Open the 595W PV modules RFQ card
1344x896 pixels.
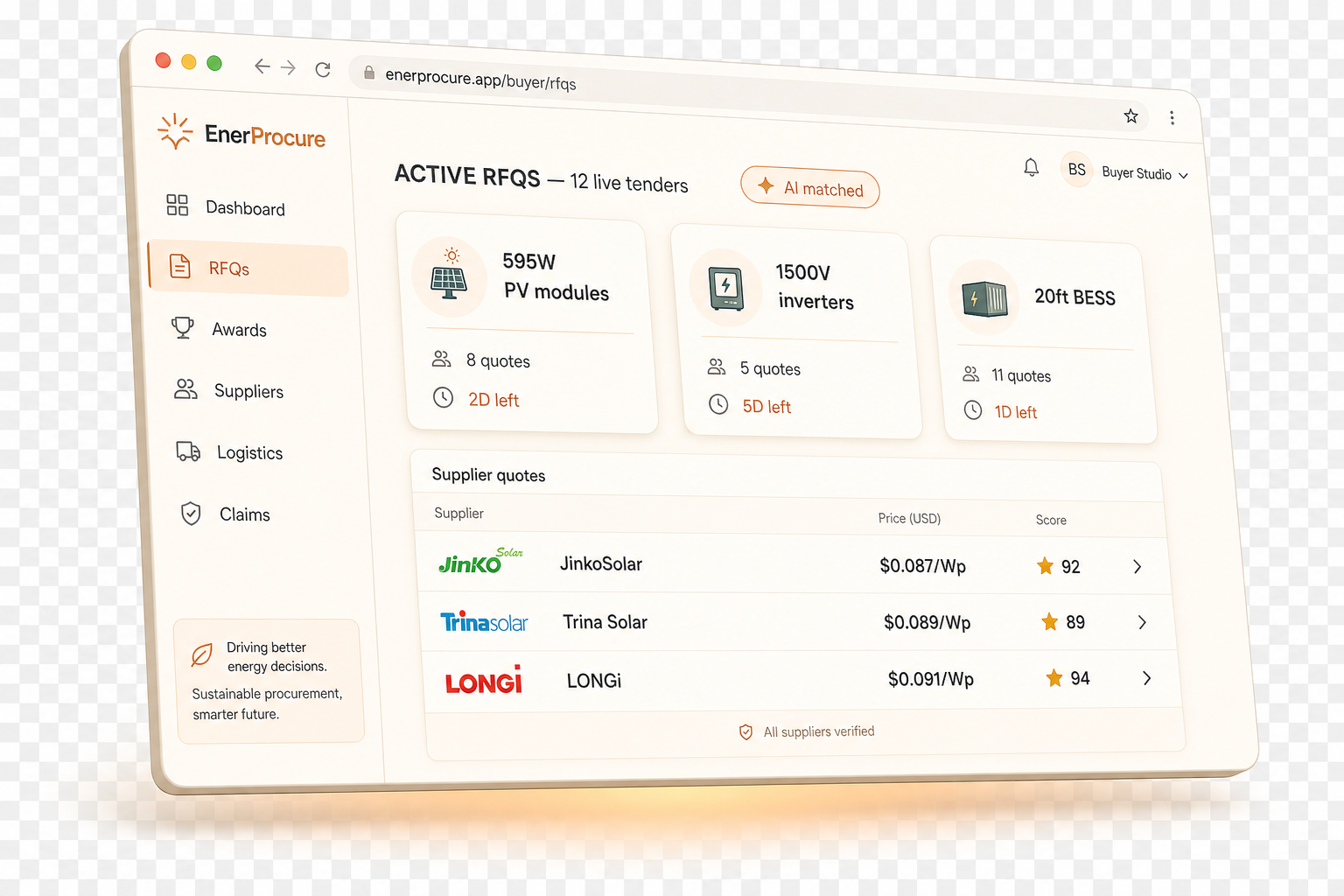tap(527, 322)
